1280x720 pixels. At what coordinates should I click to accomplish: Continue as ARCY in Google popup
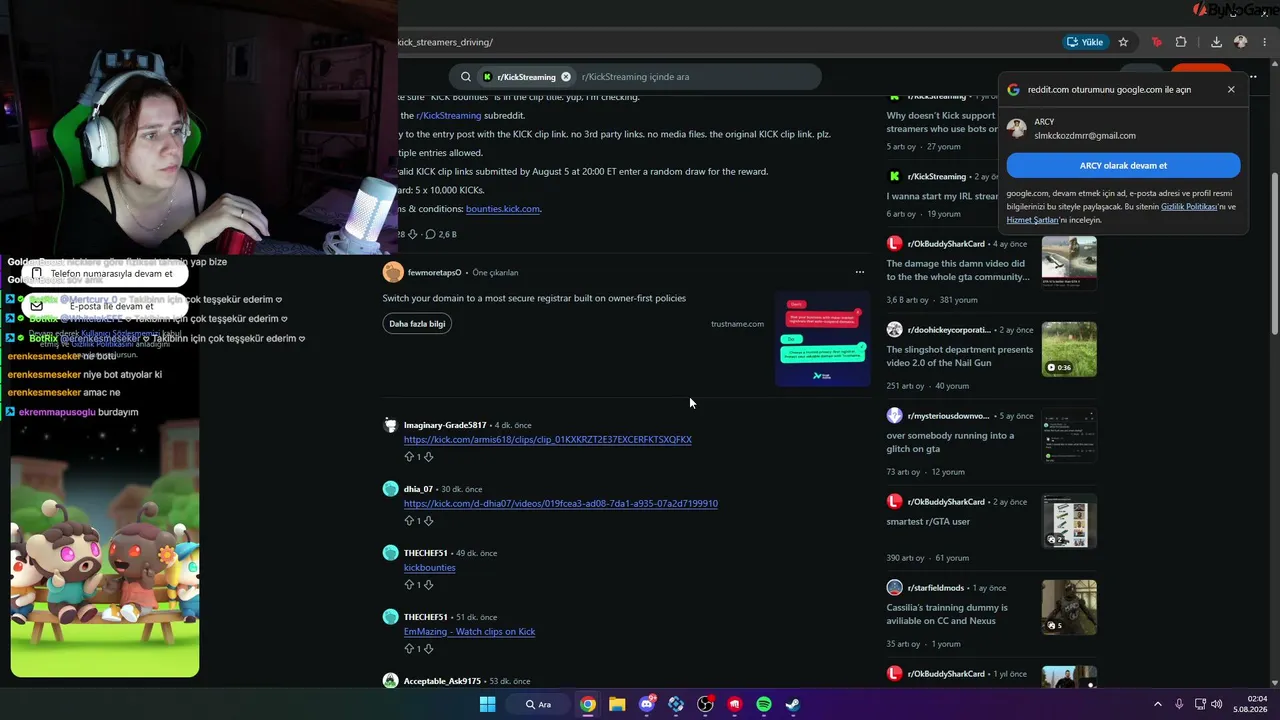coord(1123,166)
